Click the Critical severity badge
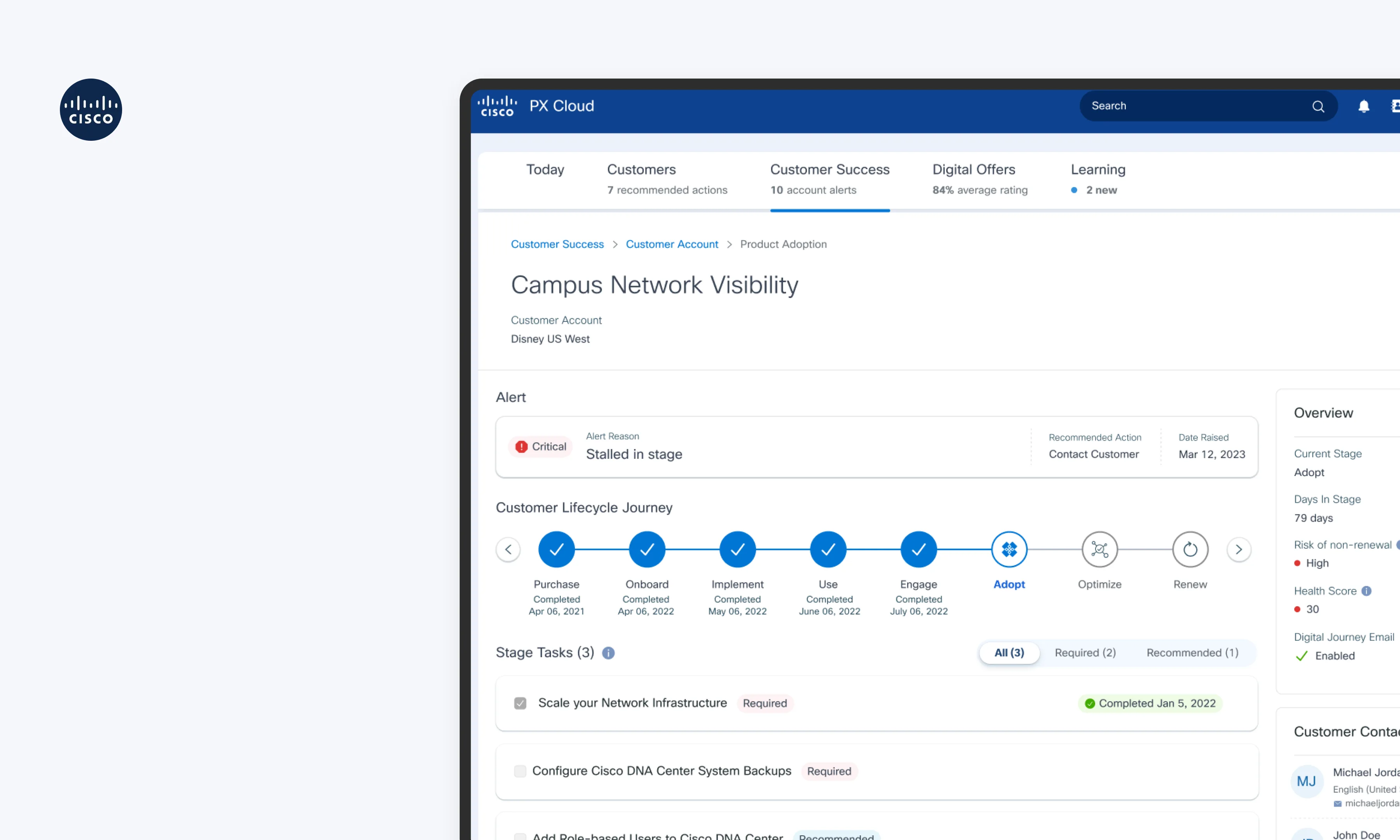 541,446
